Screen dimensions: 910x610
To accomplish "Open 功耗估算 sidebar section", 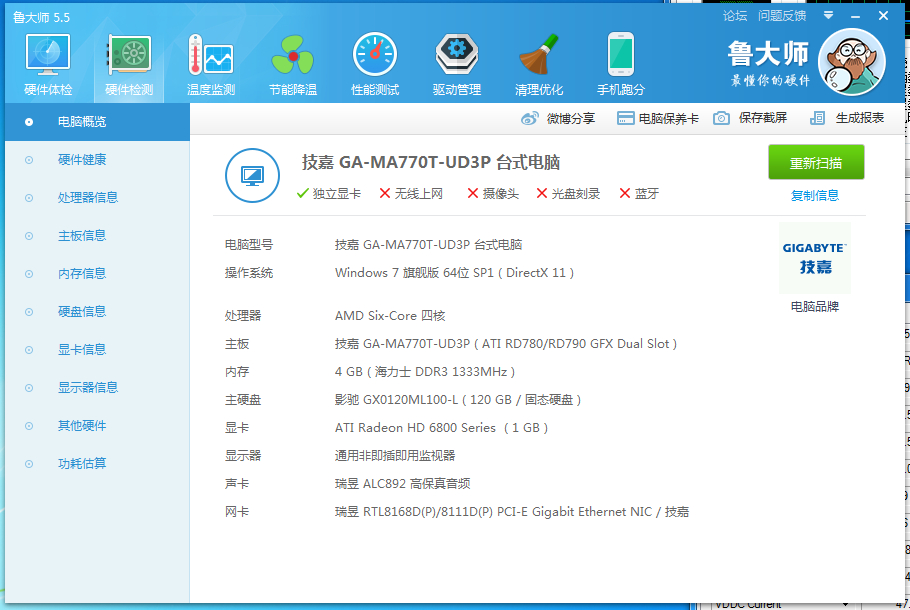I will 98,464.
